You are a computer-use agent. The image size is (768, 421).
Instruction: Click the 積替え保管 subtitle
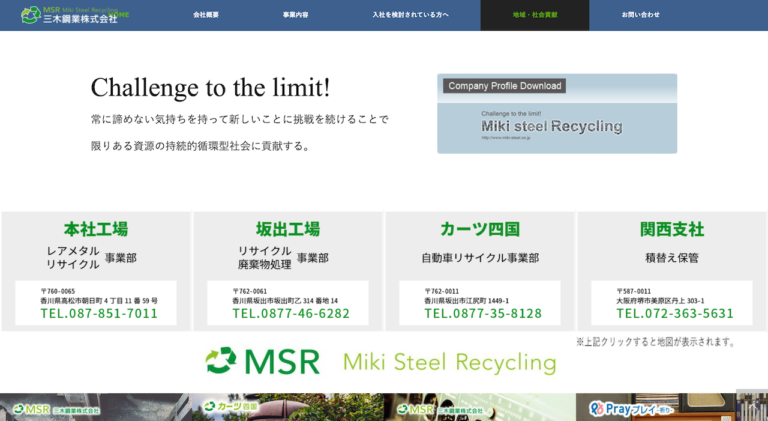(x=672, y=257)
